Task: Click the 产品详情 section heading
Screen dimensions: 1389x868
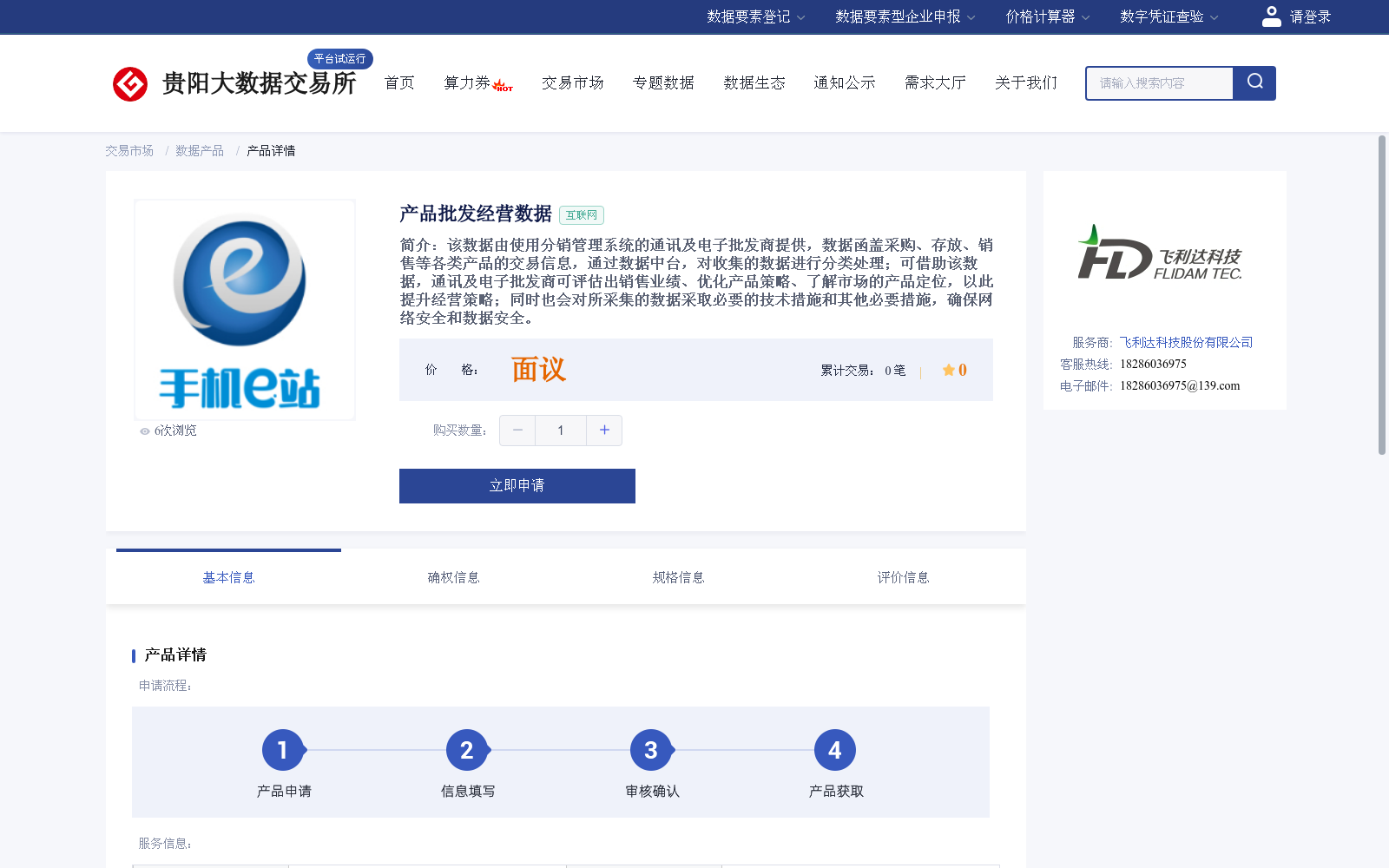Action: pyautogui.click(x=175, y=655)
